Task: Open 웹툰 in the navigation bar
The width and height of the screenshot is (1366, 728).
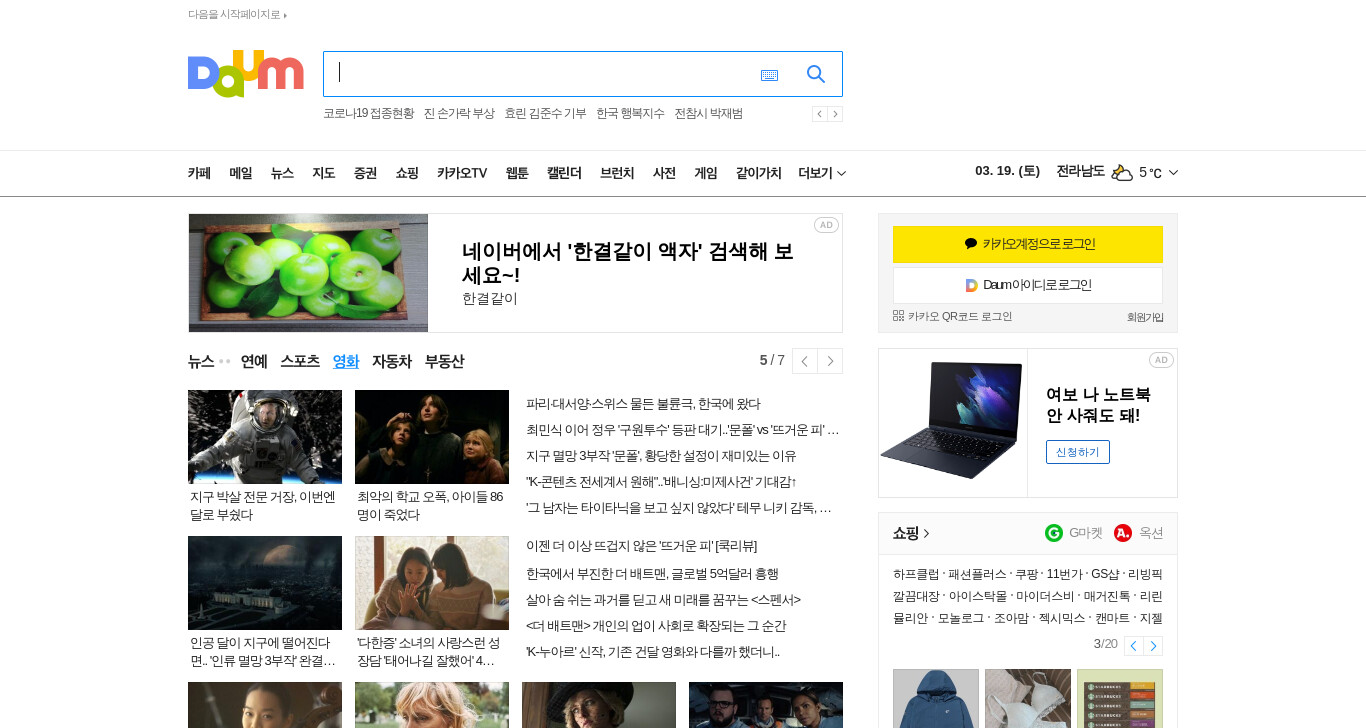Action: coord(517,173)
